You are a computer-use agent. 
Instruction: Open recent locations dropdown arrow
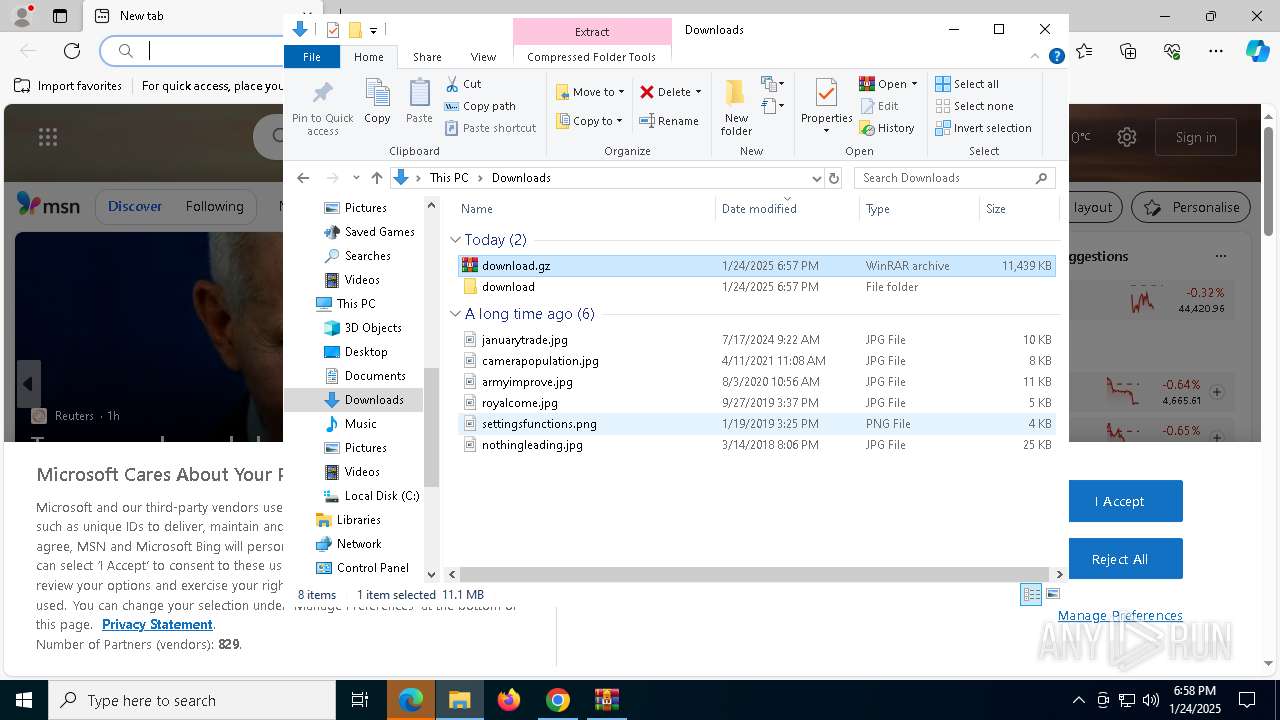356,178
